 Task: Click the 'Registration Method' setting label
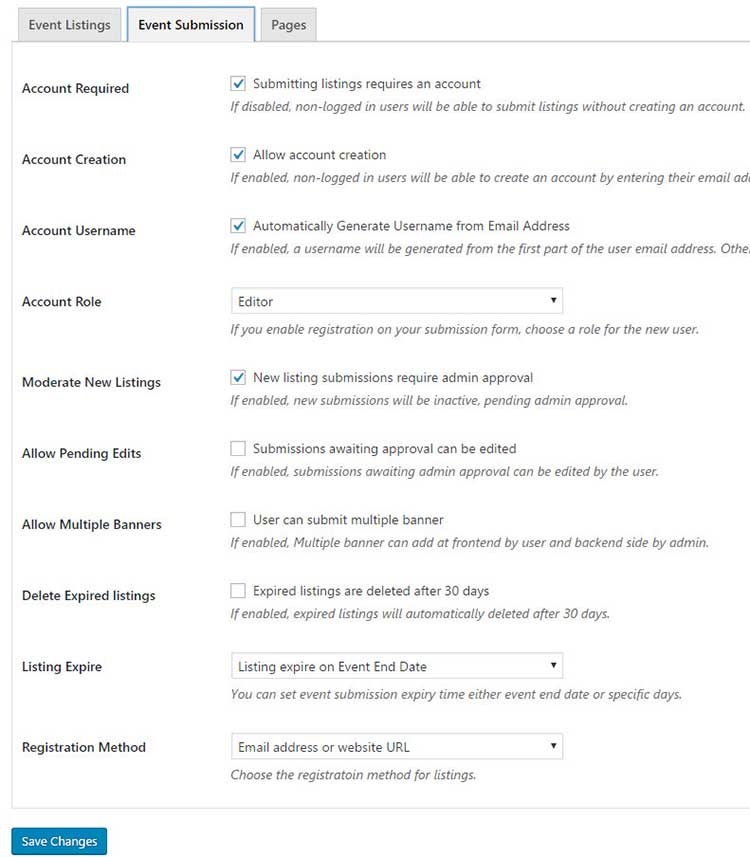click(x=84, y=748)
